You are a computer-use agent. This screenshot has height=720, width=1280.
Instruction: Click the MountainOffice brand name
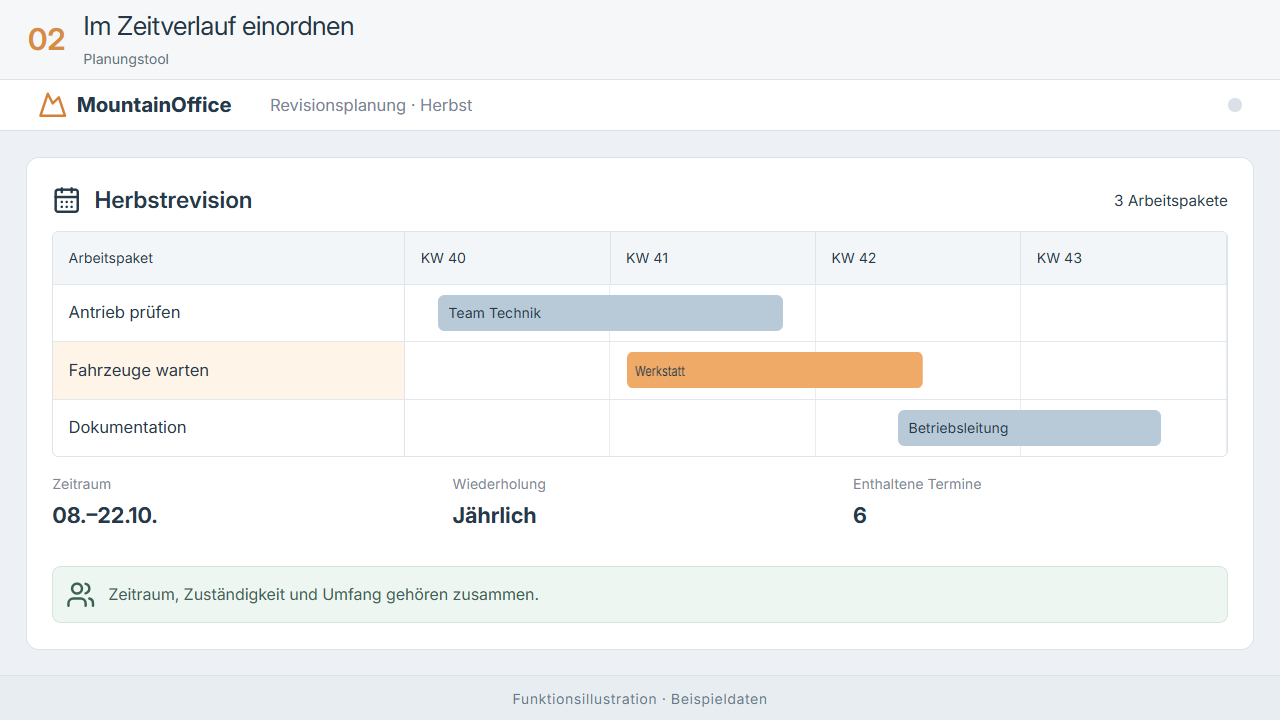click(154, 105)
